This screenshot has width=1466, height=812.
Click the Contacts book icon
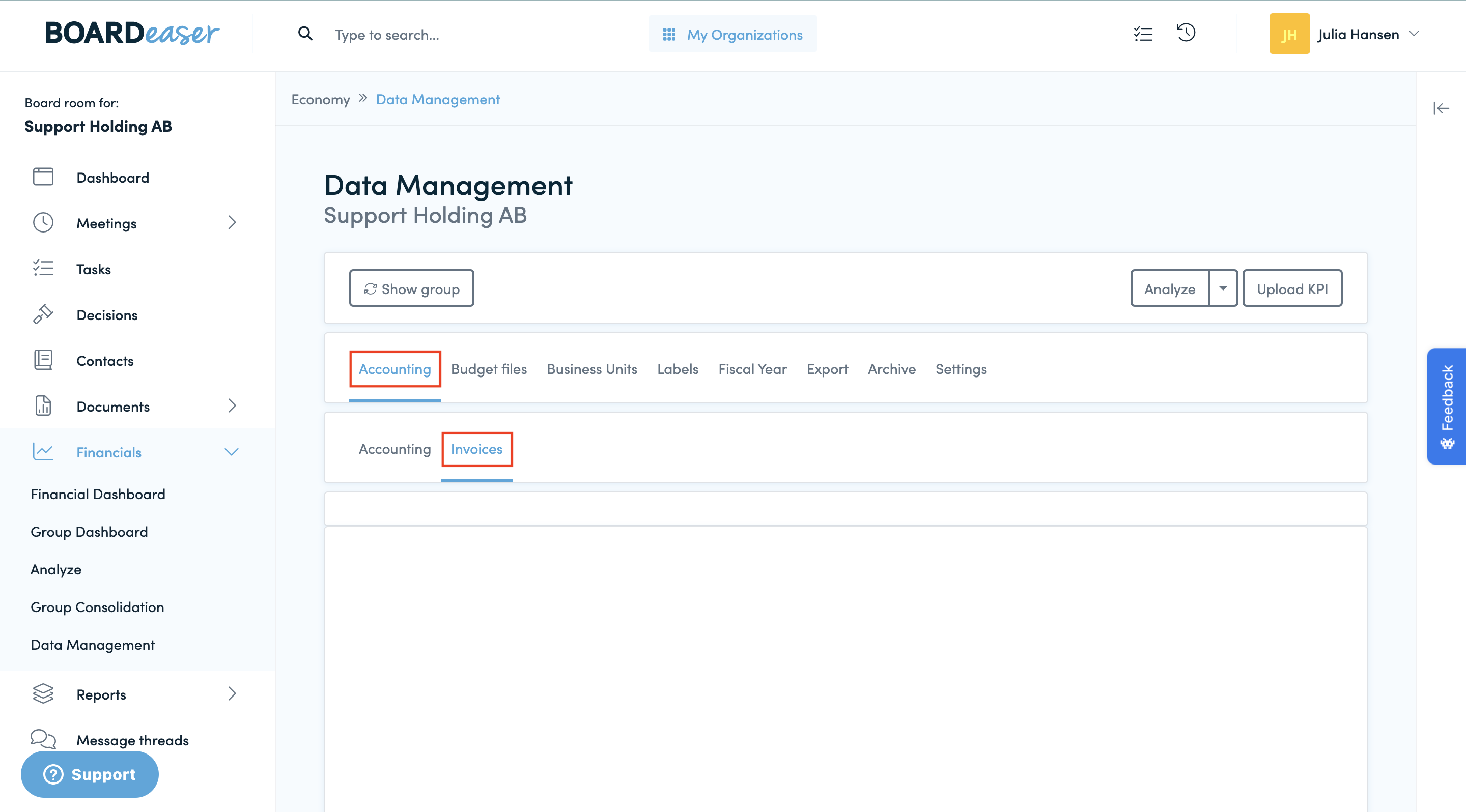pos(43,360)
